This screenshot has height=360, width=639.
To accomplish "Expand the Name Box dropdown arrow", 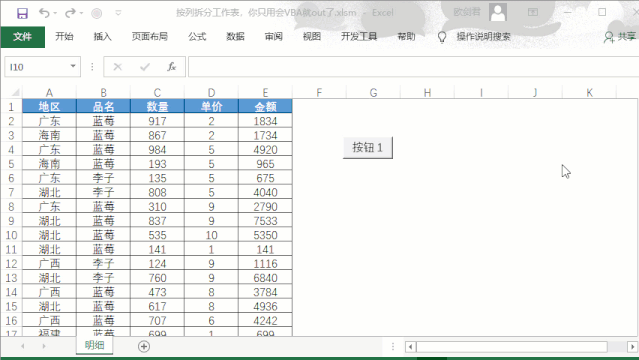I will (x=73, y=66).
